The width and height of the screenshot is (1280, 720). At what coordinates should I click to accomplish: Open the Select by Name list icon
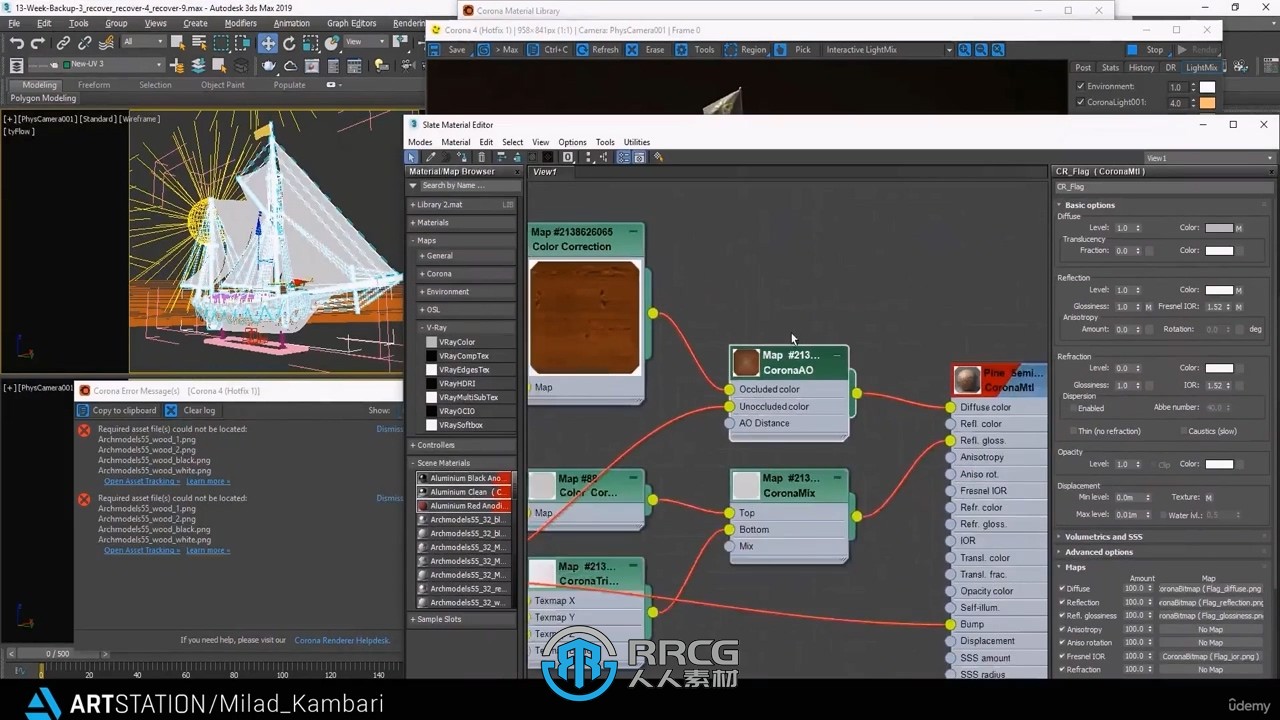pyautogui.click(x=198, y=43)
